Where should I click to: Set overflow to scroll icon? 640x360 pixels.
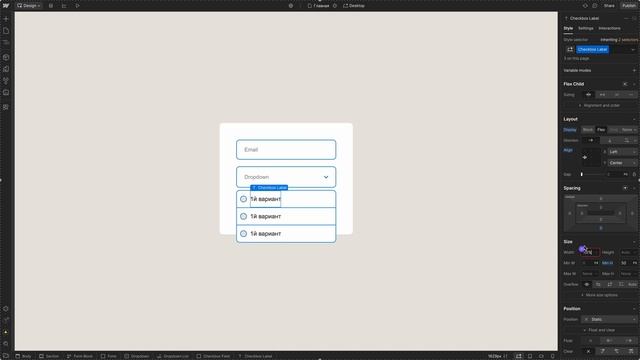(609, 284)
